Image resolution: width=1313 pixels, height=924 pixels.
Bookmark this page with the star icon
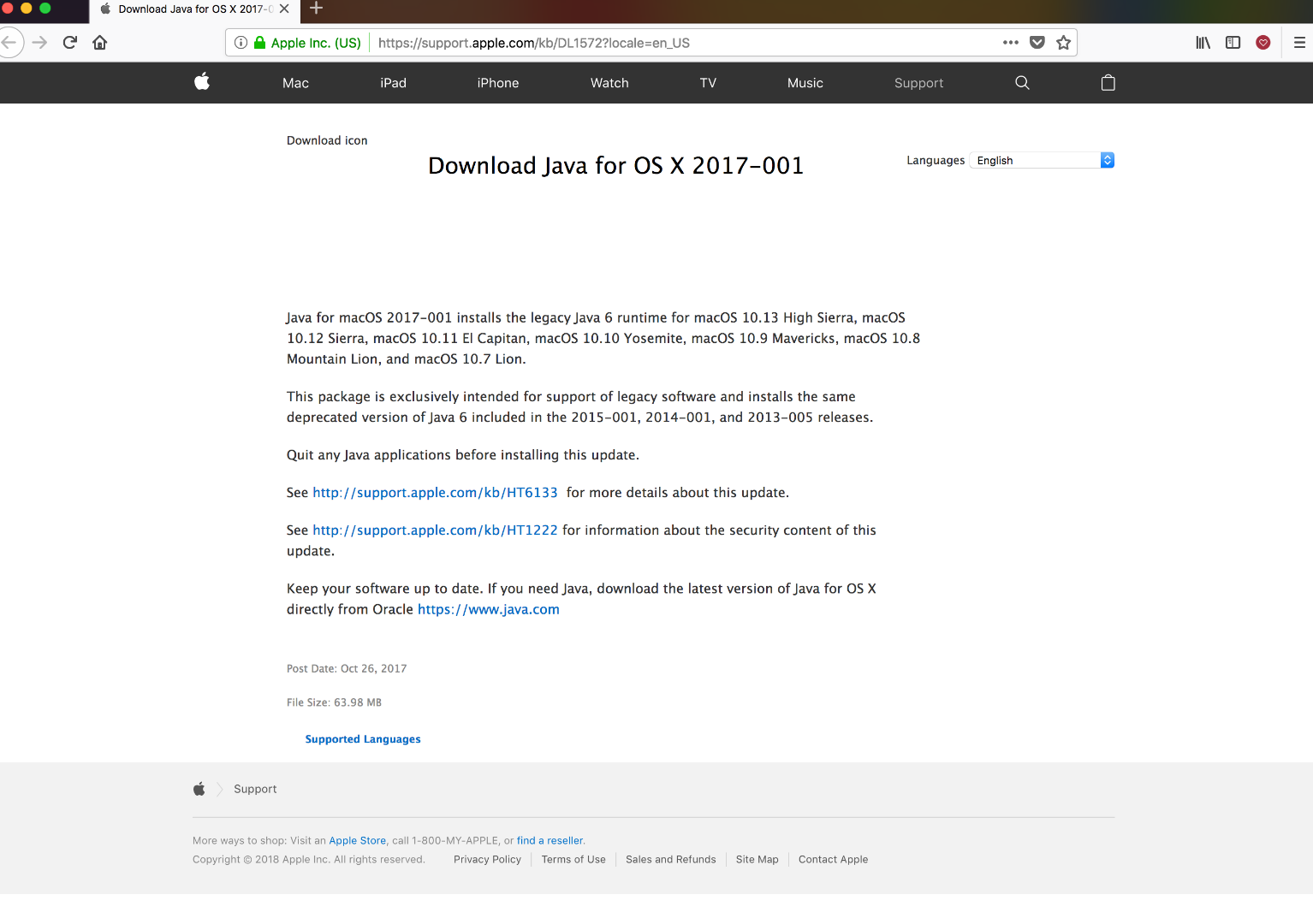[x=1064, y=43]
